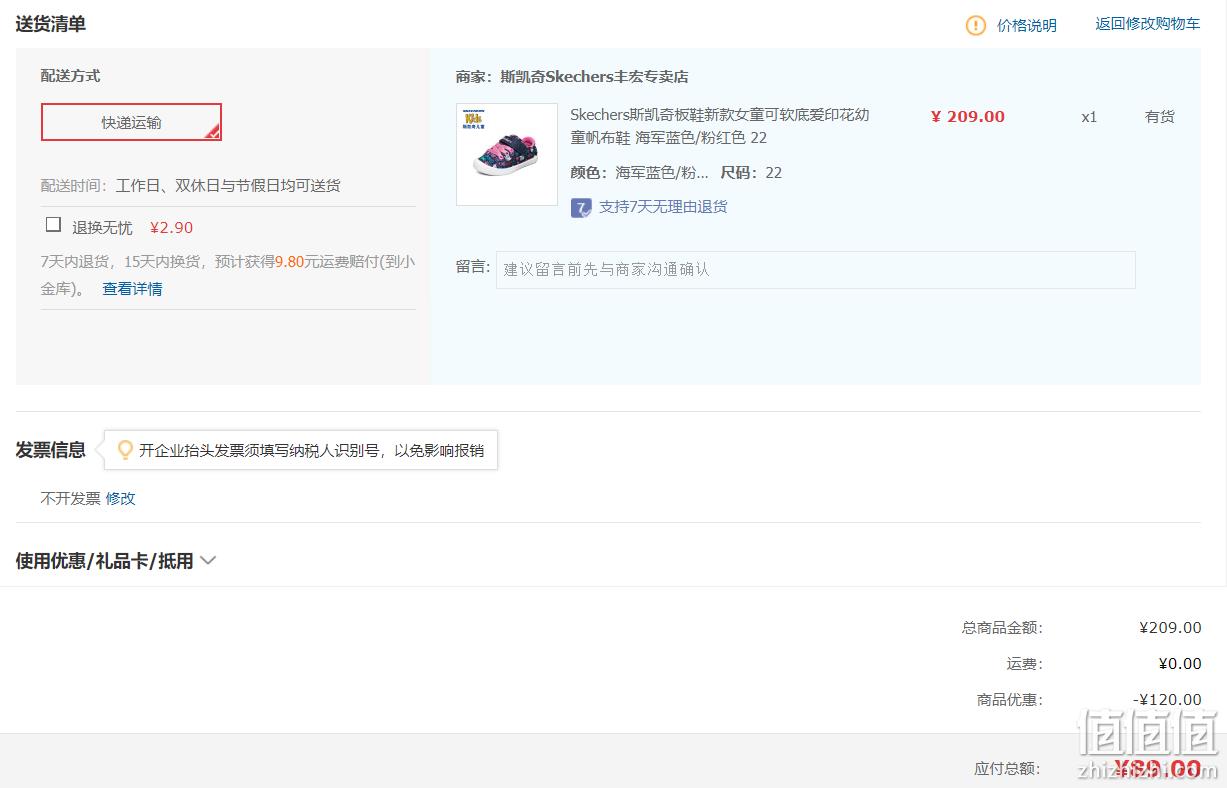Viewport: 1227px width, 788px height.
Task: Click the 应付总额 total payable label
Action: [x=1007, y=769]
